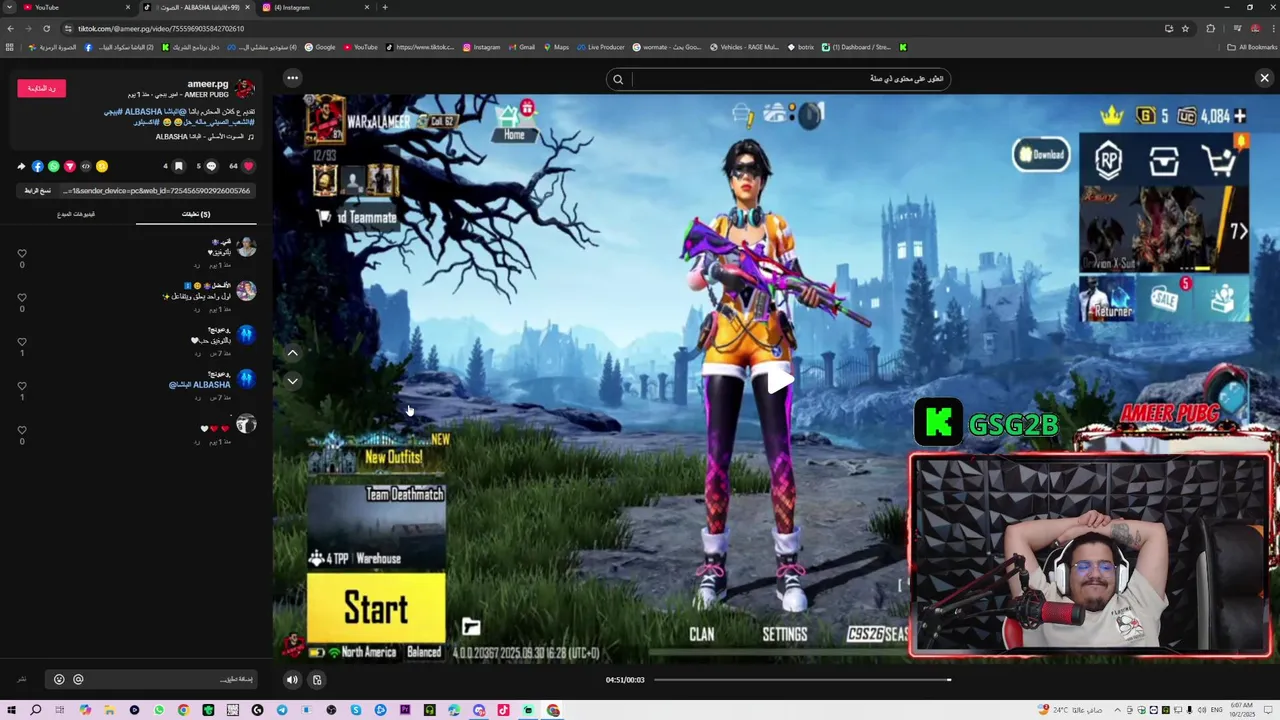Screen dimensions: 1280x720
Task: Click the copy link button
Action: coord(38,190)
